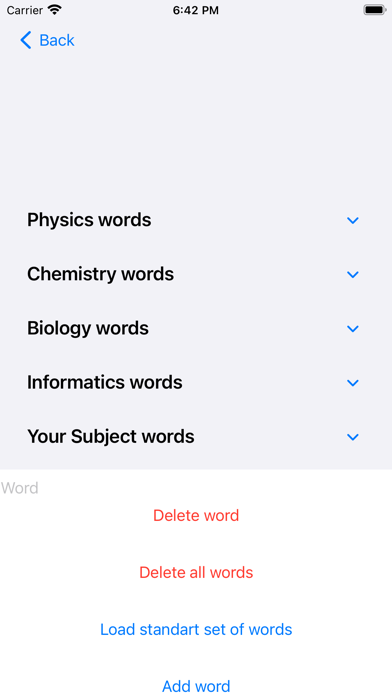
Task: Click the red Delete word button
Action: [196, 515]
